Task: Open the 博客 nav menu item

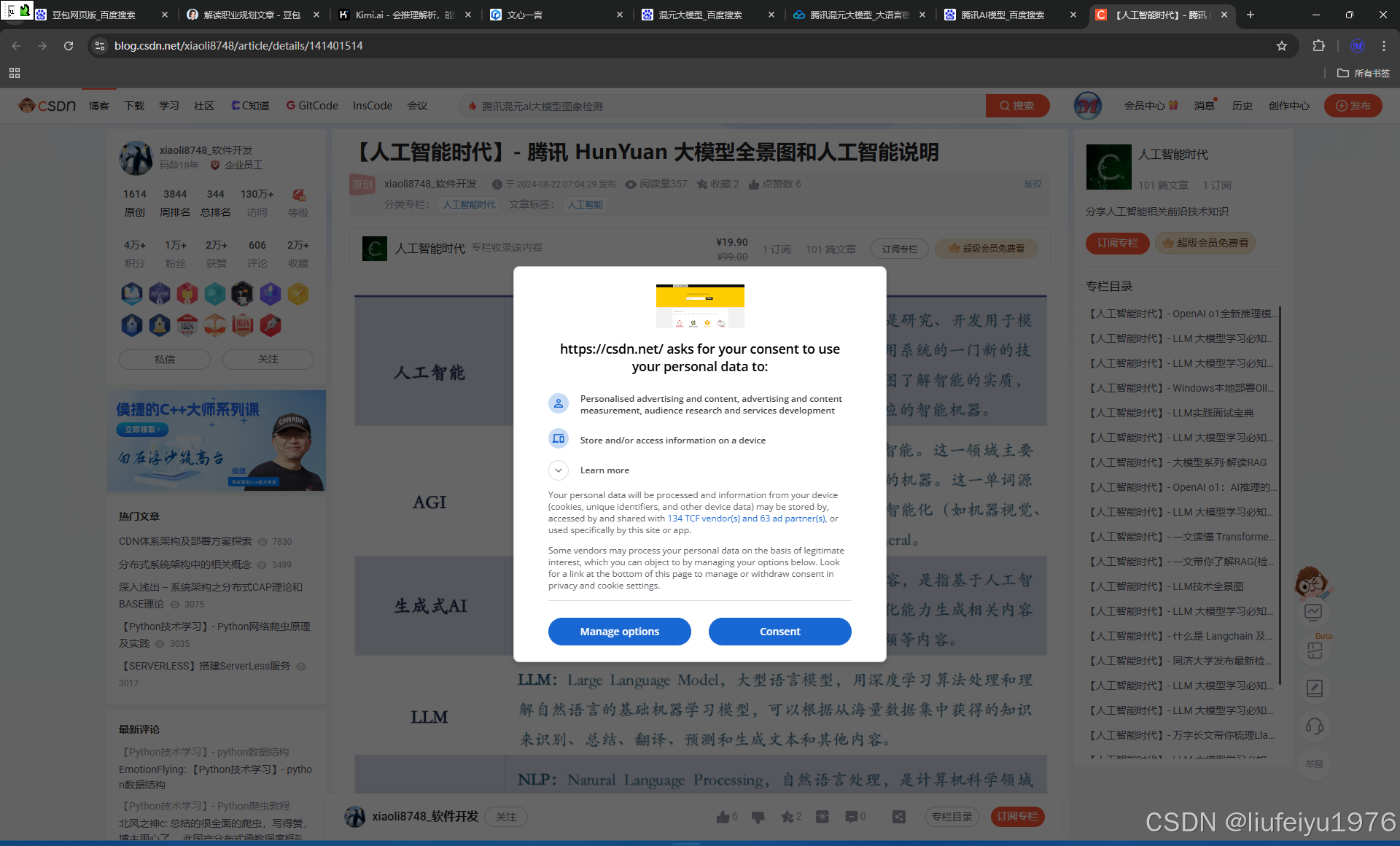Action: point(99,106)
